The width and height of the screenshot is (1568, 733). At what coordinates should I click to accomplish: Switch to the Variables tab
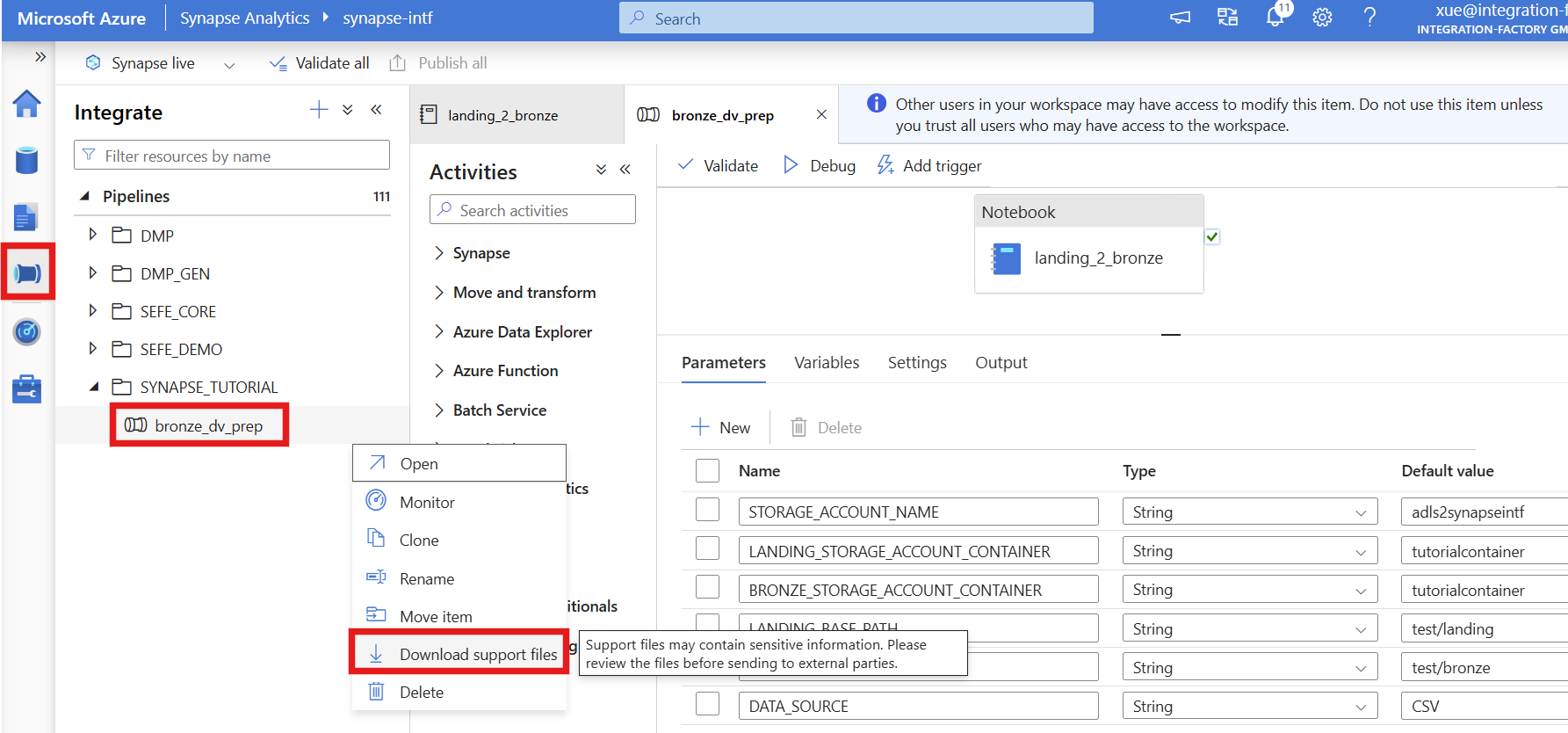pos(827,363)
